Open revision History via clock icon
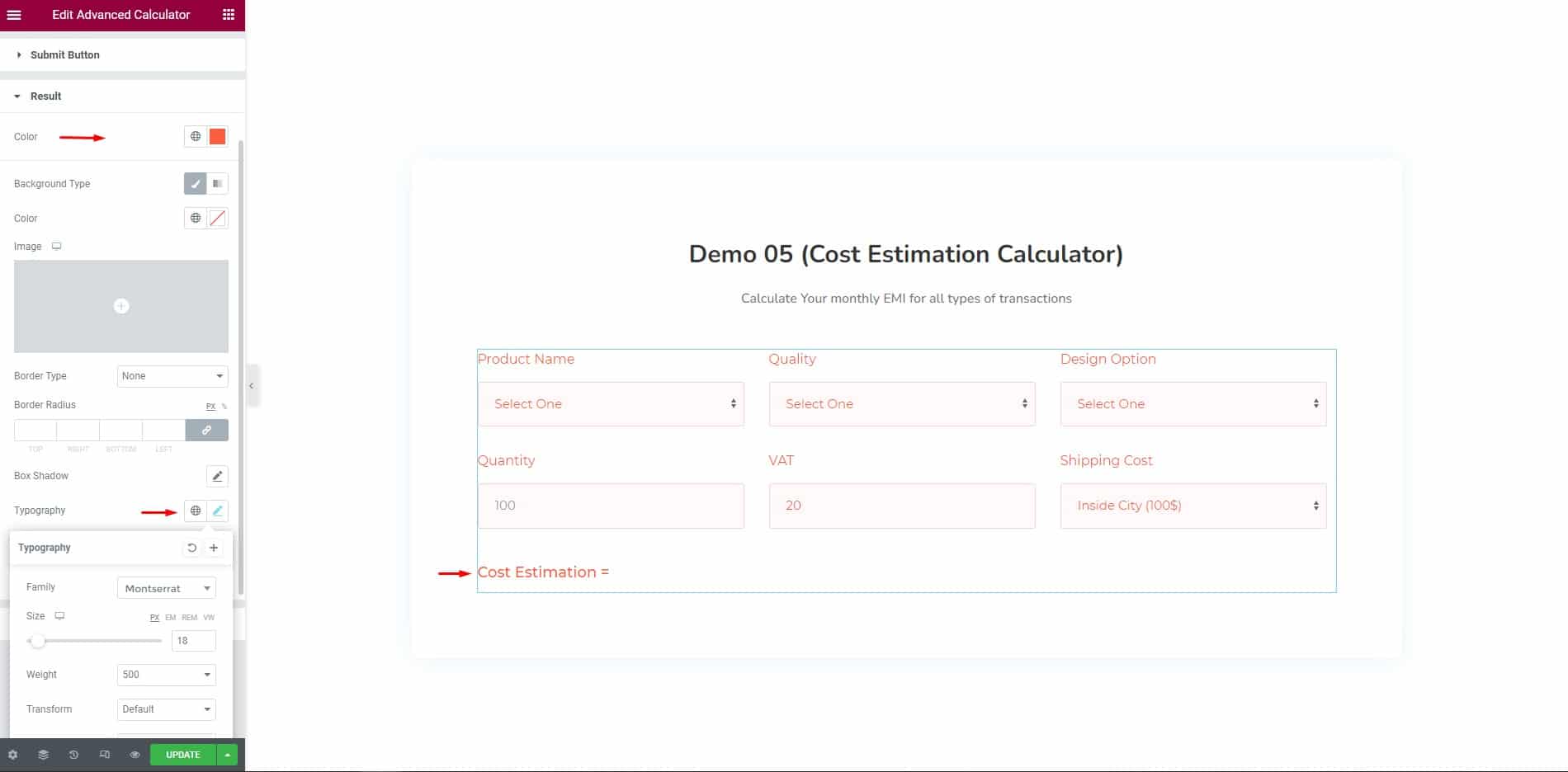Viewport: 1568px width, 772px height. tap(73, 754)
